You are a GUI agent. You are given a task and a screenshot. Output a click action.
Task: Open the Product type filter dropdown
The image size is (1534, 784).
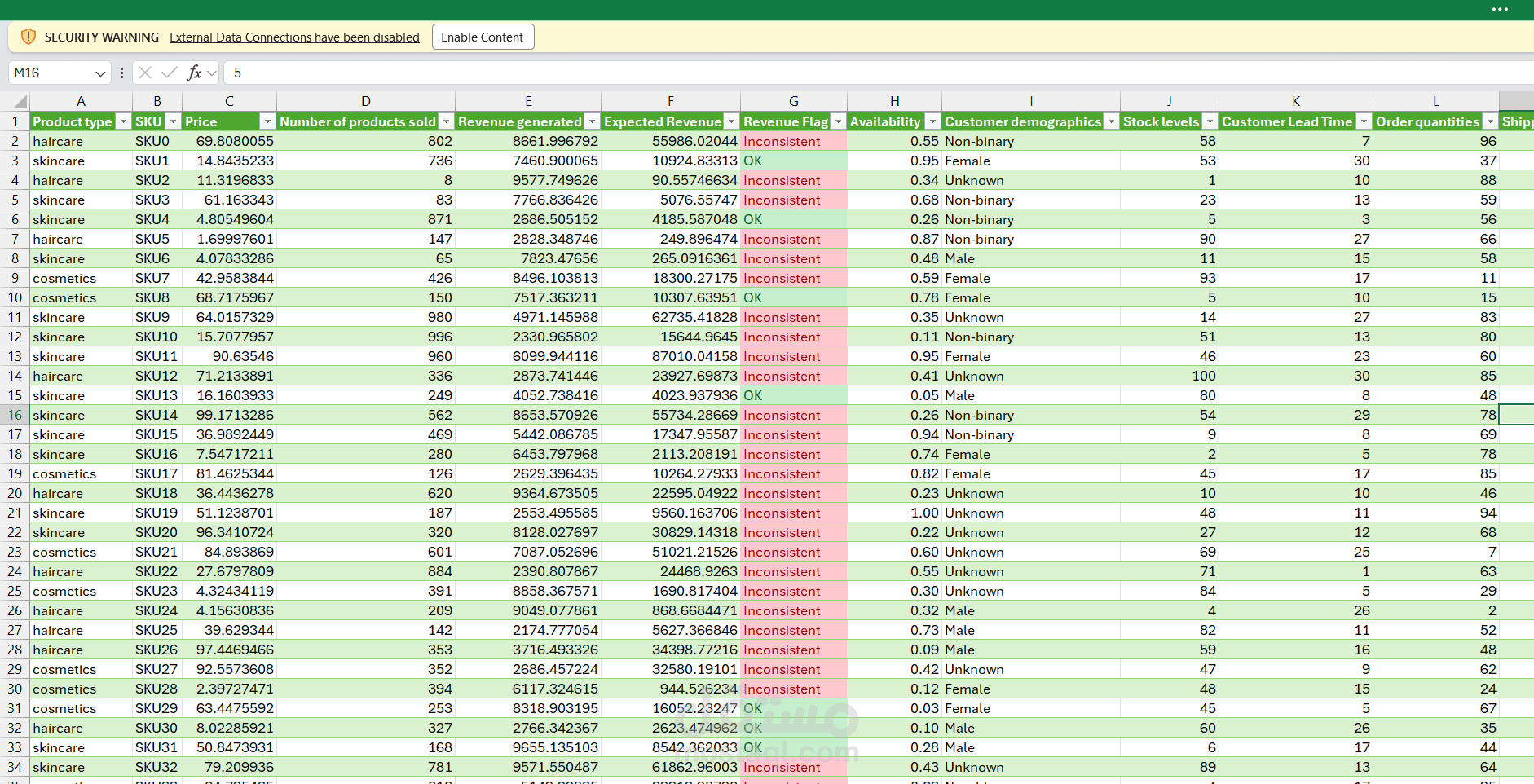point(123,121)
